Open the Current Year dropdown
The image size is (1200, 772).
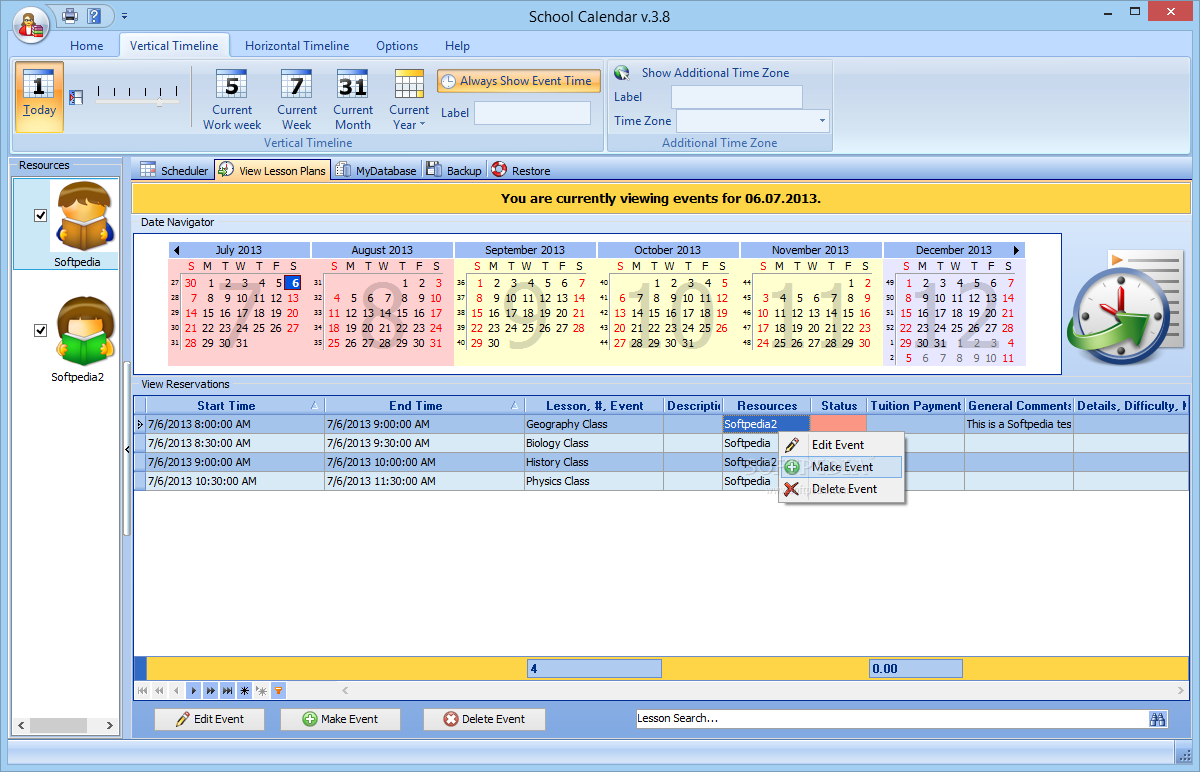409,100
